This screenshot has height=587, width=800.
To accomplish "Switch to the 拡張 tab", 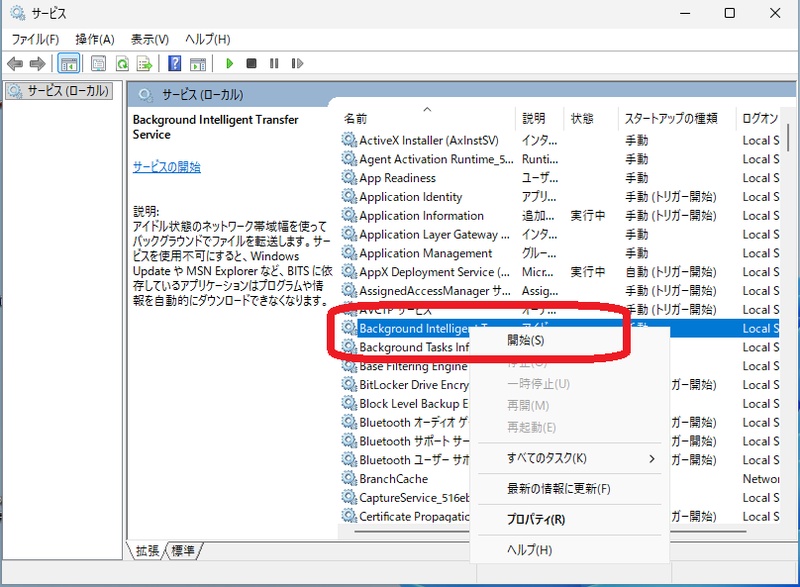I will (146, 550).
